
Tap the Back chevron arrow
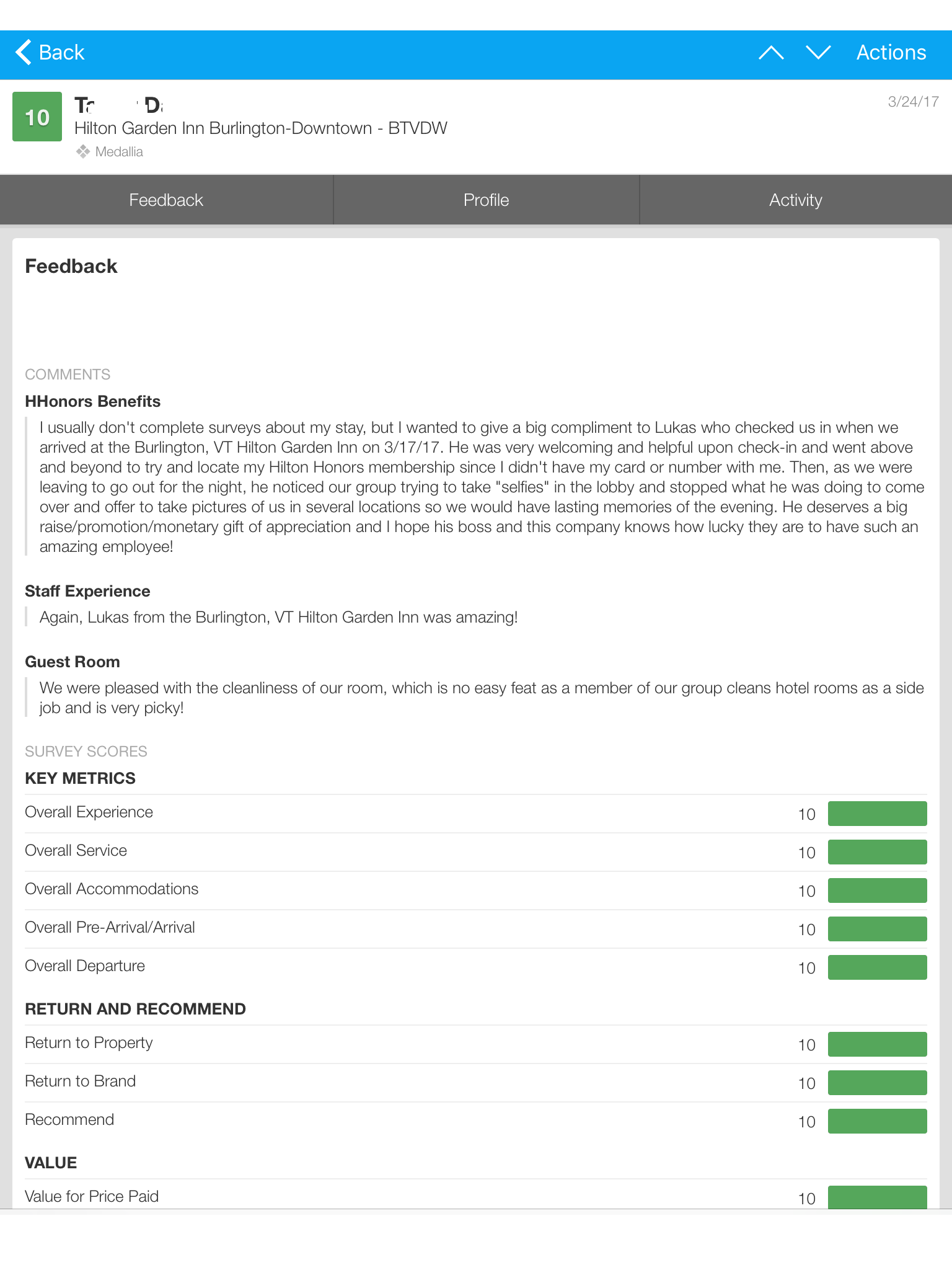24,52
